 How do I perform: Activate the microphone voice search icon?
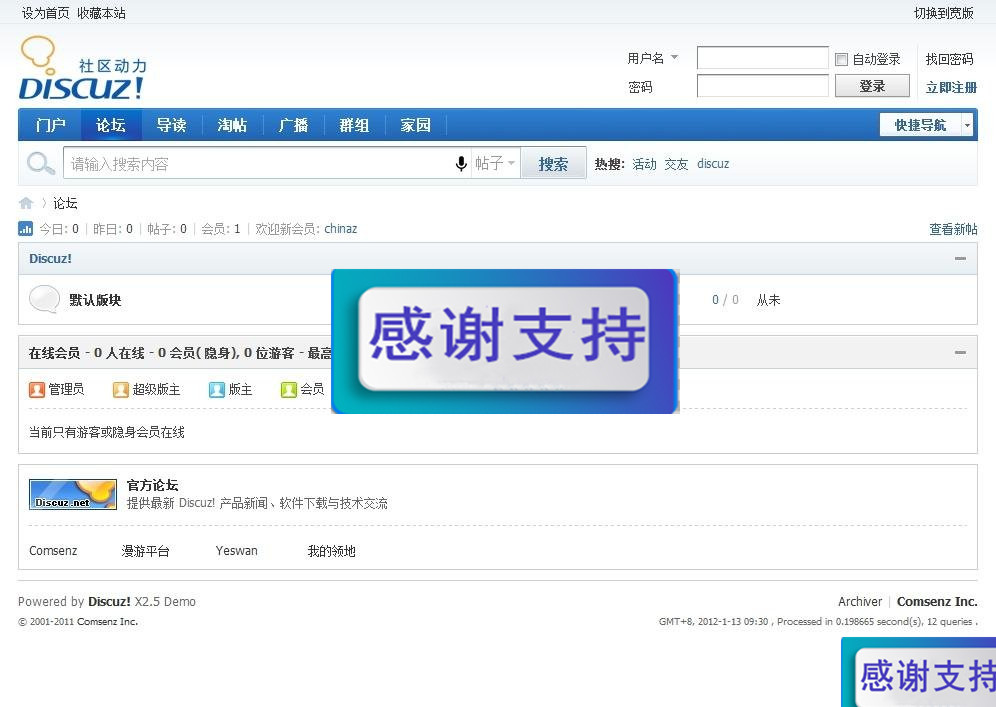462,164
